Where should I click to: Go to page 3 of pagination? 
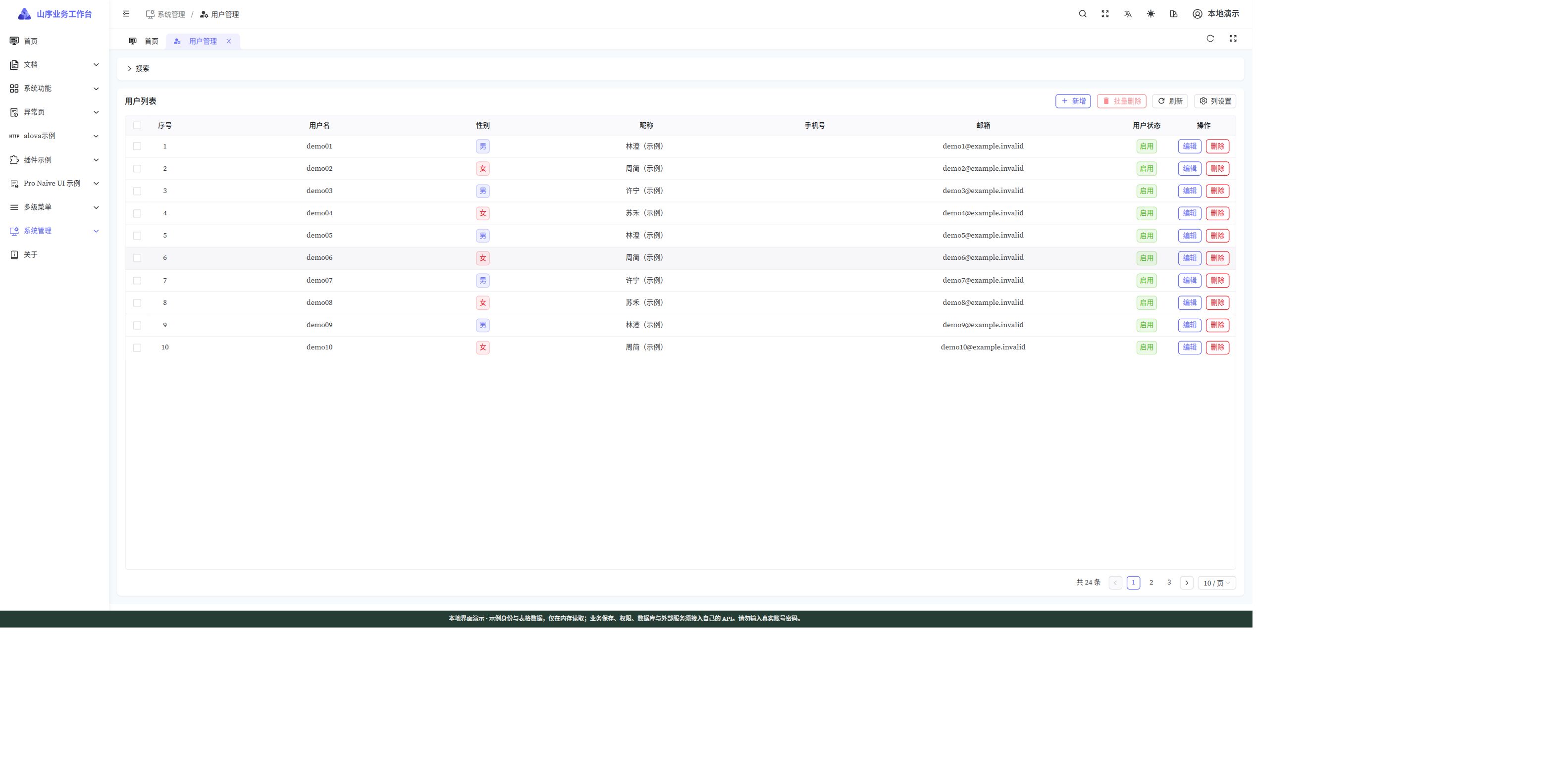tap(1169, 583)
